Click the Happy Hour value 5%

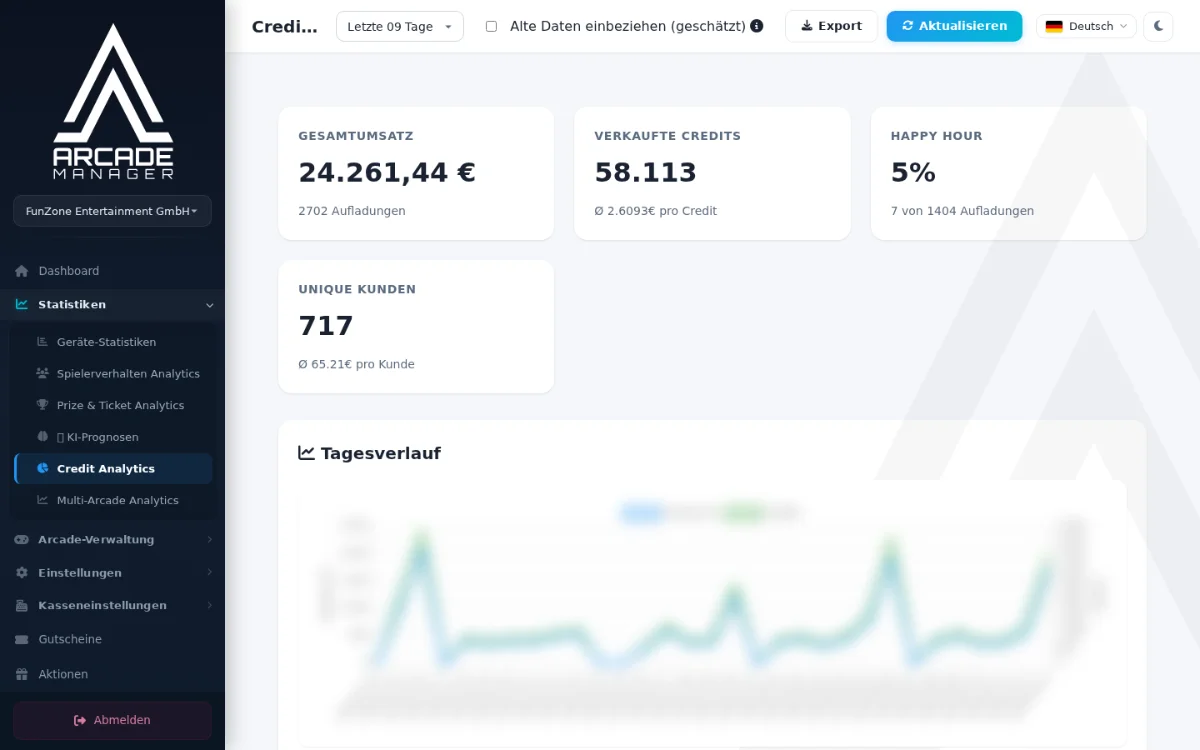pos(913,173)
